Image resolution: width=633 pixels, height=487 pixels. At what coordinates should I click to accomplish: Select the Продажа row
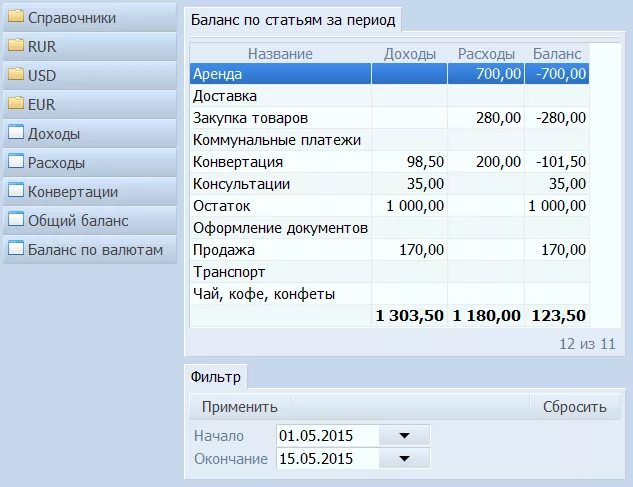coord(389,250)
